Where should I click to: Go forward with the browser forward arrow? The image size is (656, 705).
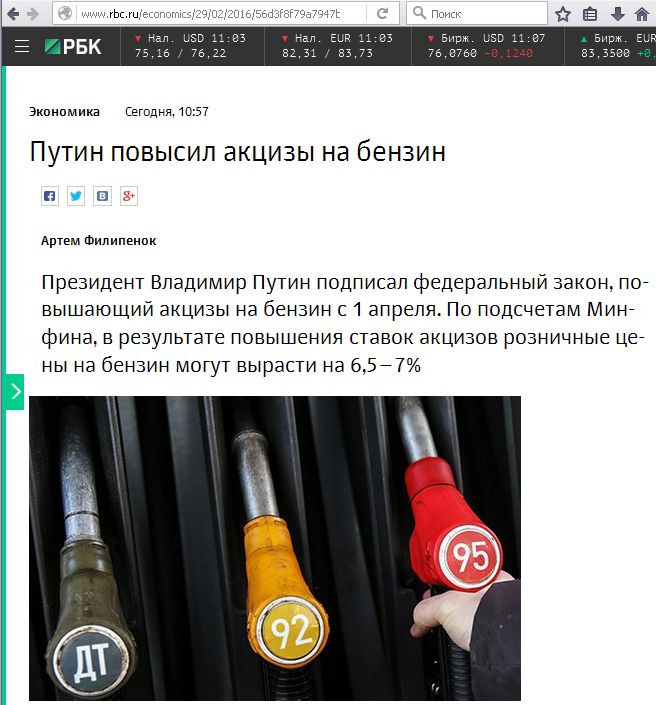[x=33, y=14]
